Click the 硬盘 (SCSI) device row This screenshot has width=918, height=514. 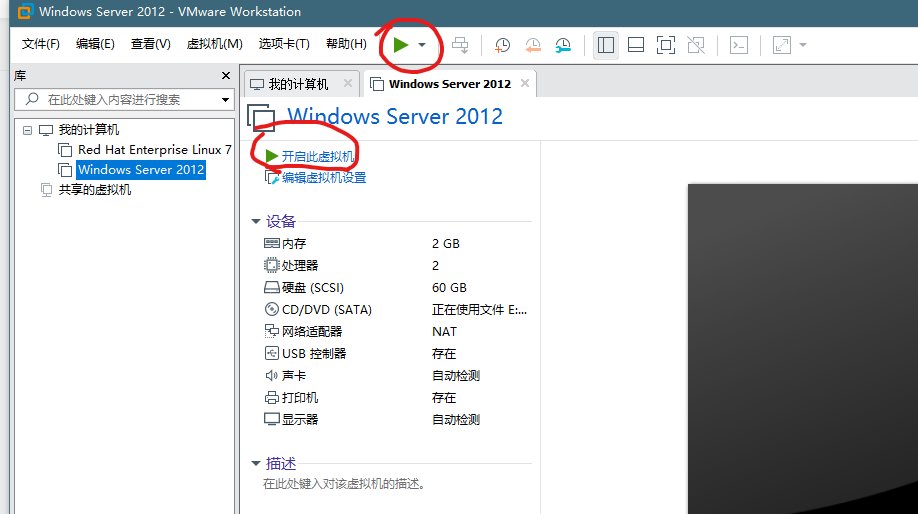[396, 287]
